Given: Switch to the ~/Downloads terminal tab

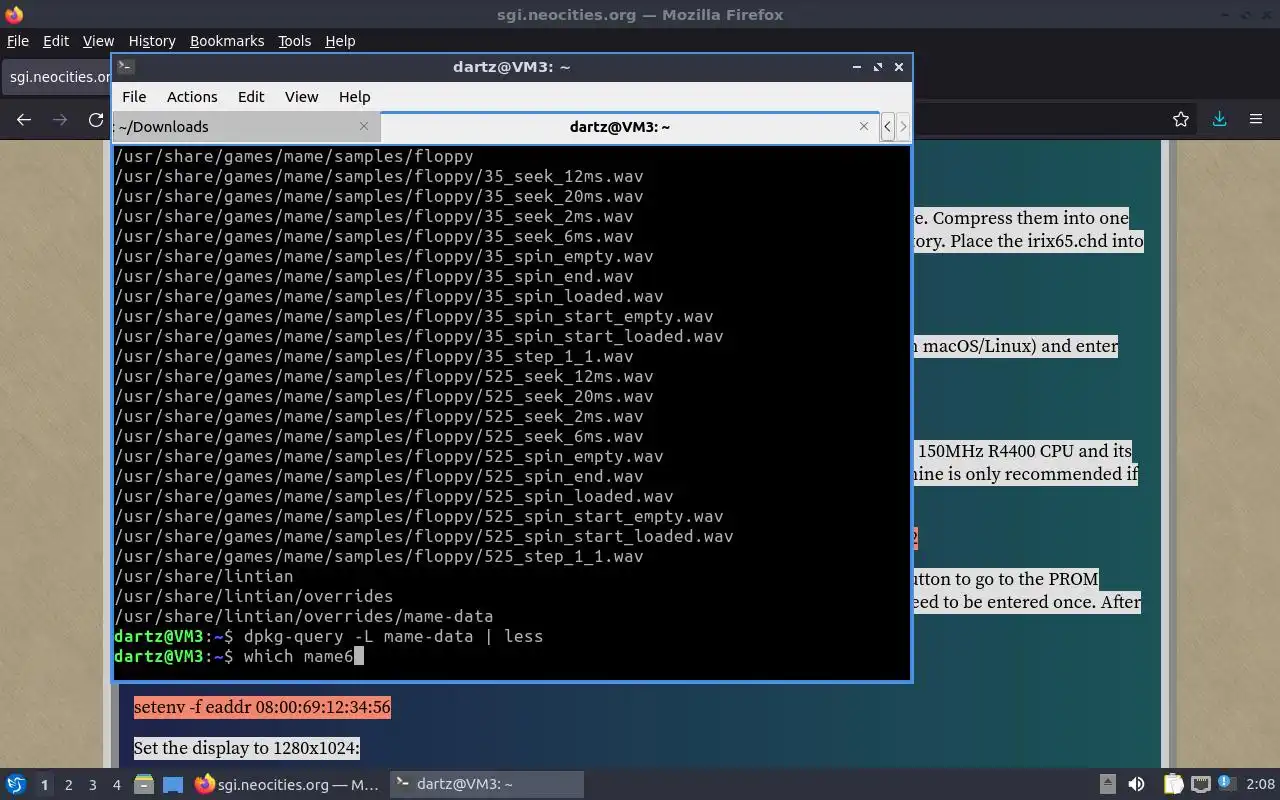Looking at the screenshot, I should 246,126.
